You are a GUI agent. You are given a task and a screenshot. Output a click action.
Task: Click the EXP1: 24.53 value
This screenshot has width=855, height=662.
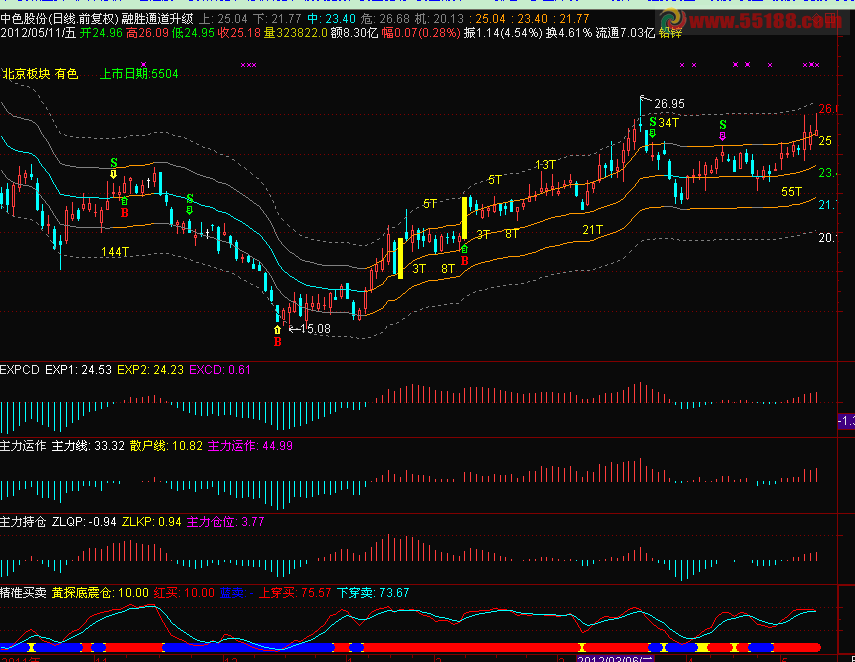click(78, 370)
